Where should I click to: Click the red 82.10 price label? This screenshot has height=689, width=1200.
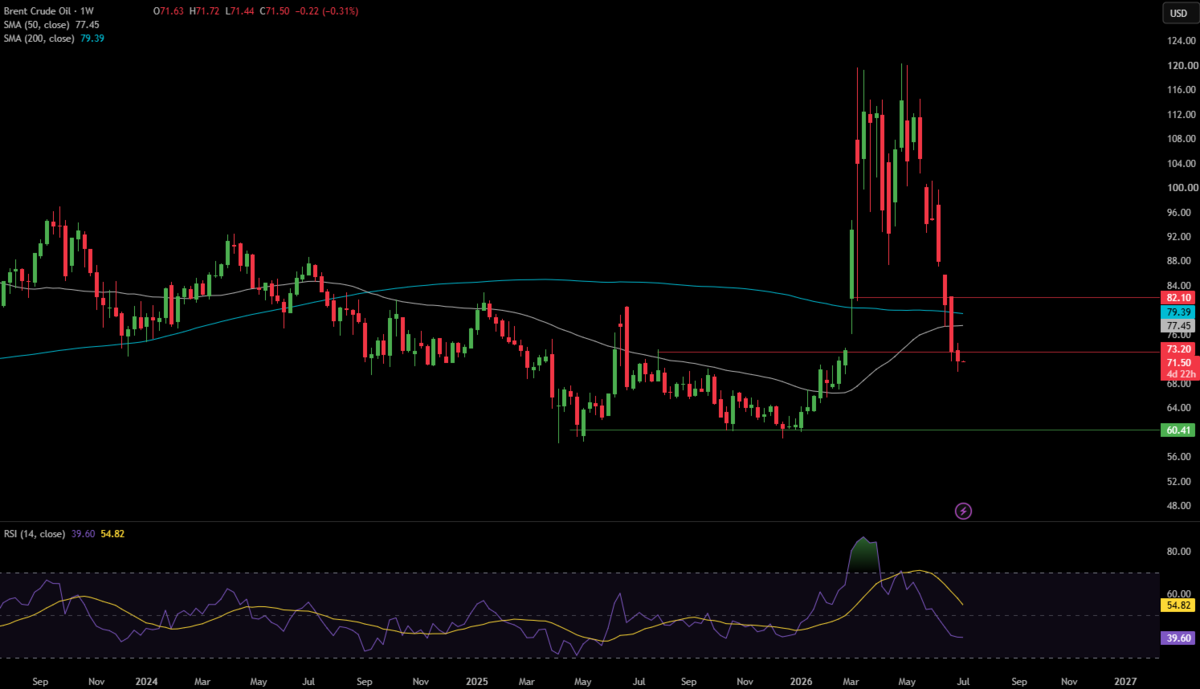(x=1175, y=298)
